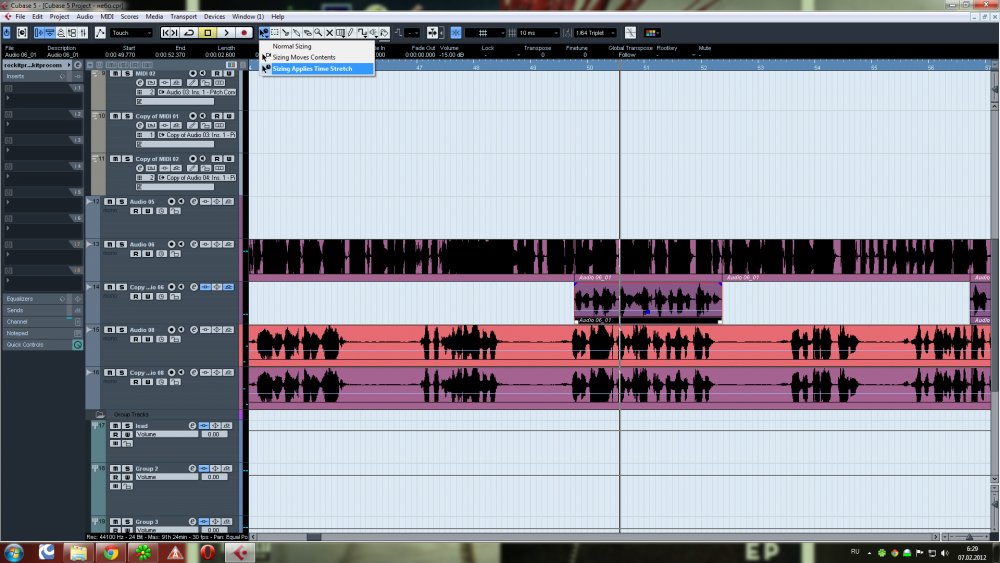Open the Devices menu
The image size is (1000, 563).
pos(214,17)
